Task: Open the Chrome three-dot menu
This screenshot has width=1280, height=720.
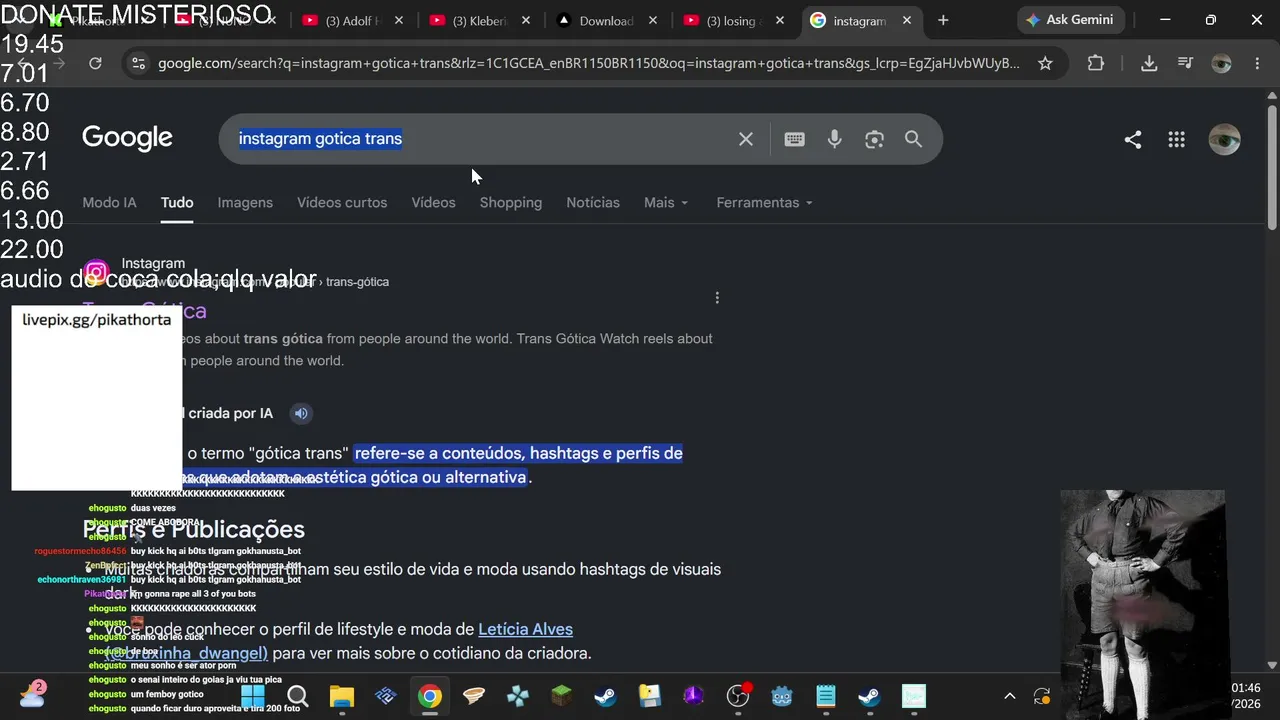Action: pos(1257,63)
